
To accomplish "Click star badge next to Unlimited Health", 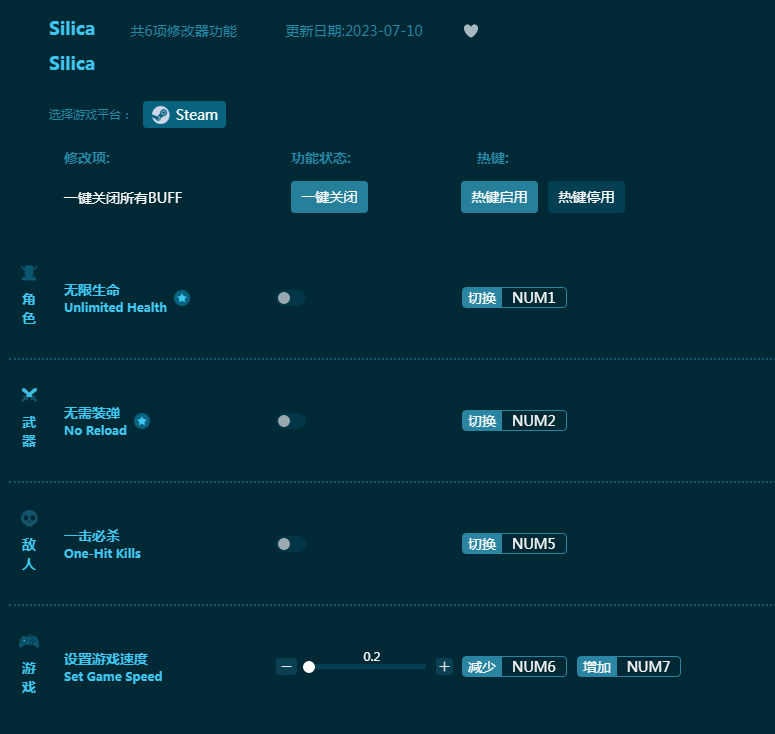I will 182,298.
